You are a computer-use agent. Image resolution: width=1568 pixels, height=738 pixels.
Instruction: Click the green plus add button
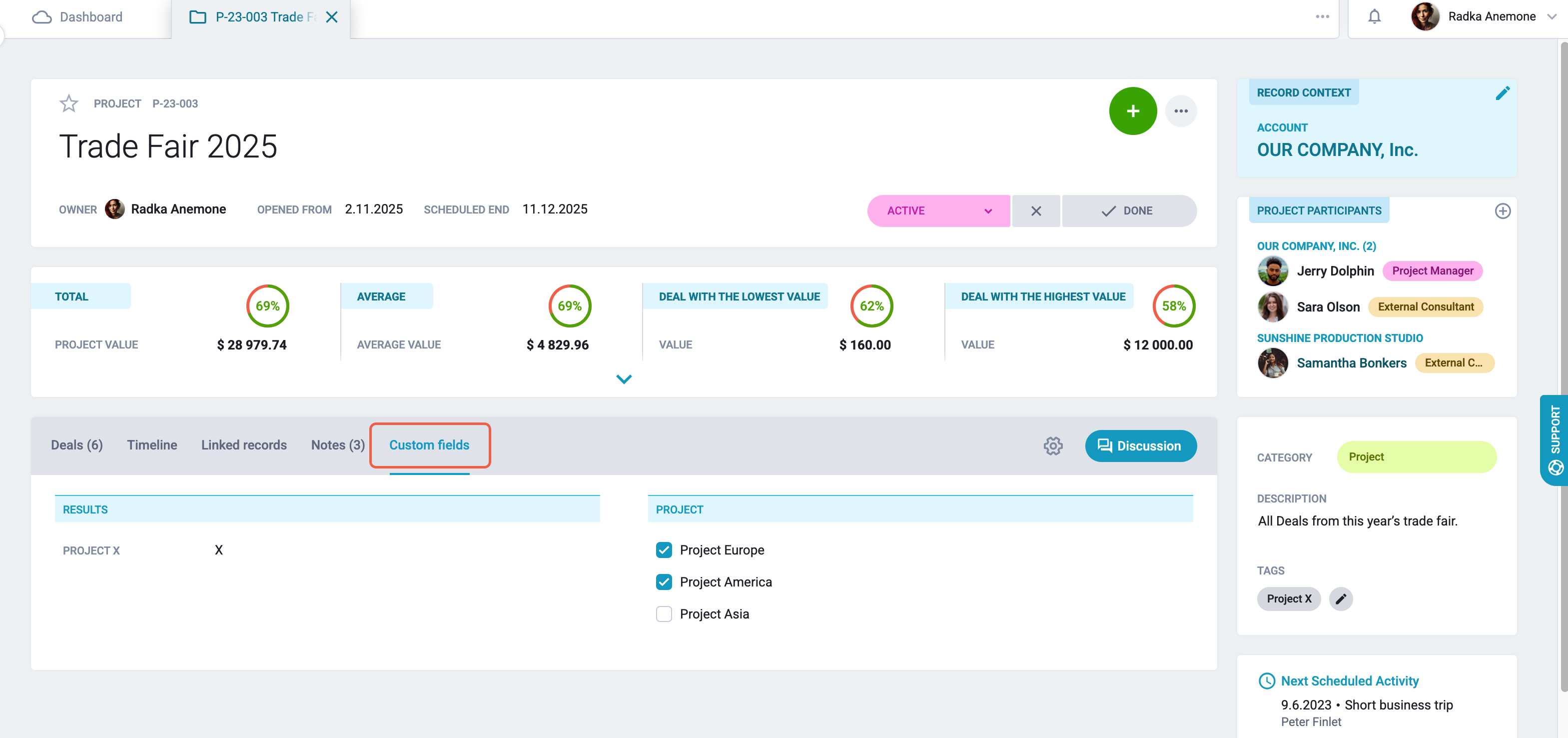point(1133,111)
